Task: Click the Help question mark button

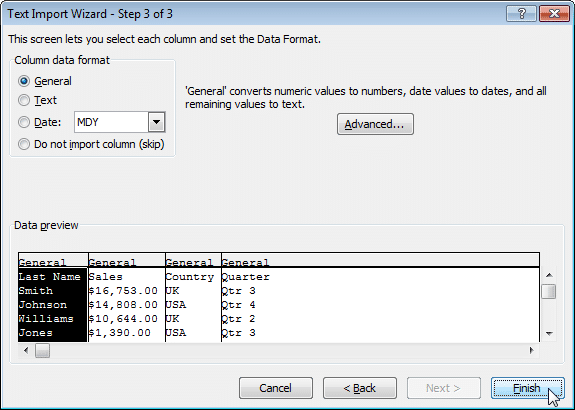Action: (x=521, y=14)
